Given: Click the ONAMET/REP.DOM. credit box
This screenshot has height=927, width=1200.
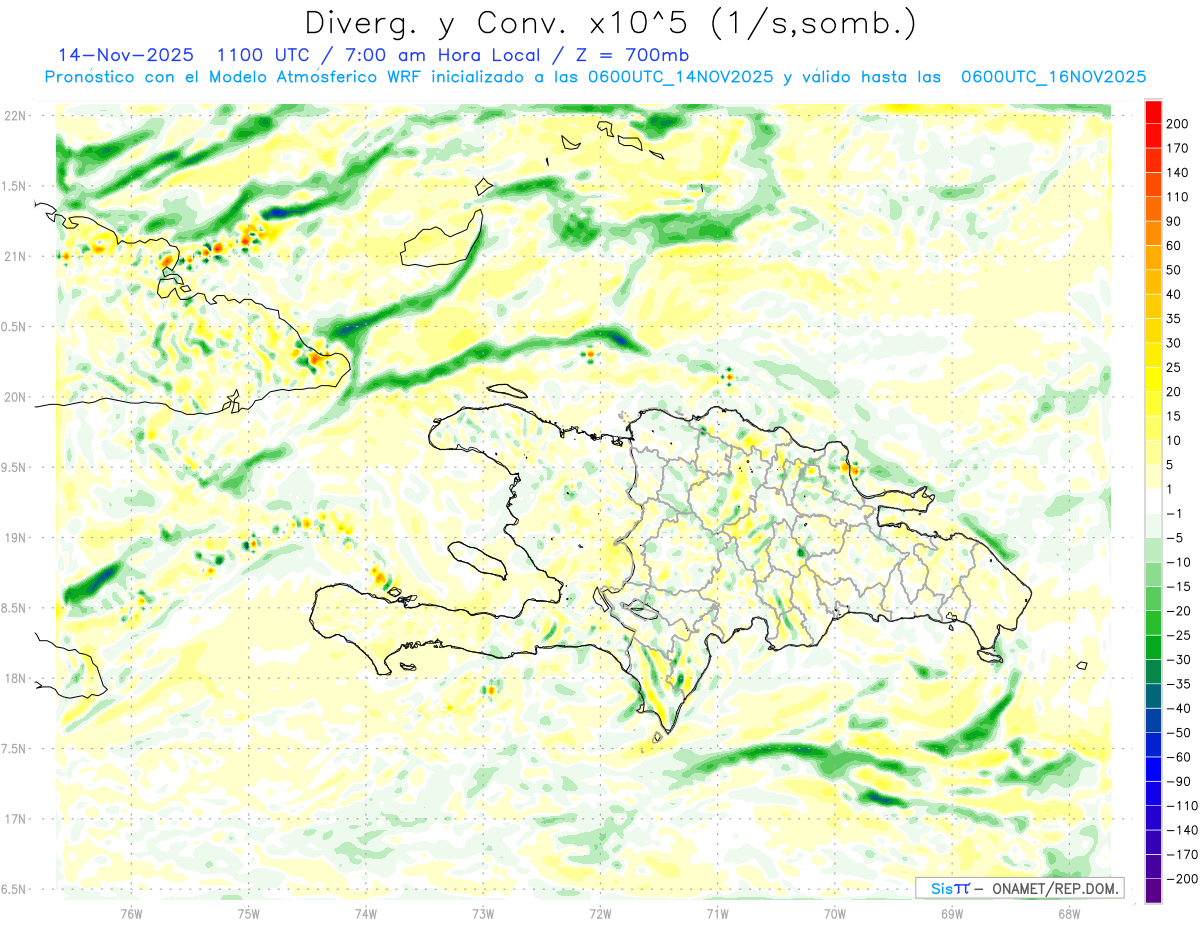Looking at the screenshot, I should (1019, 888).
